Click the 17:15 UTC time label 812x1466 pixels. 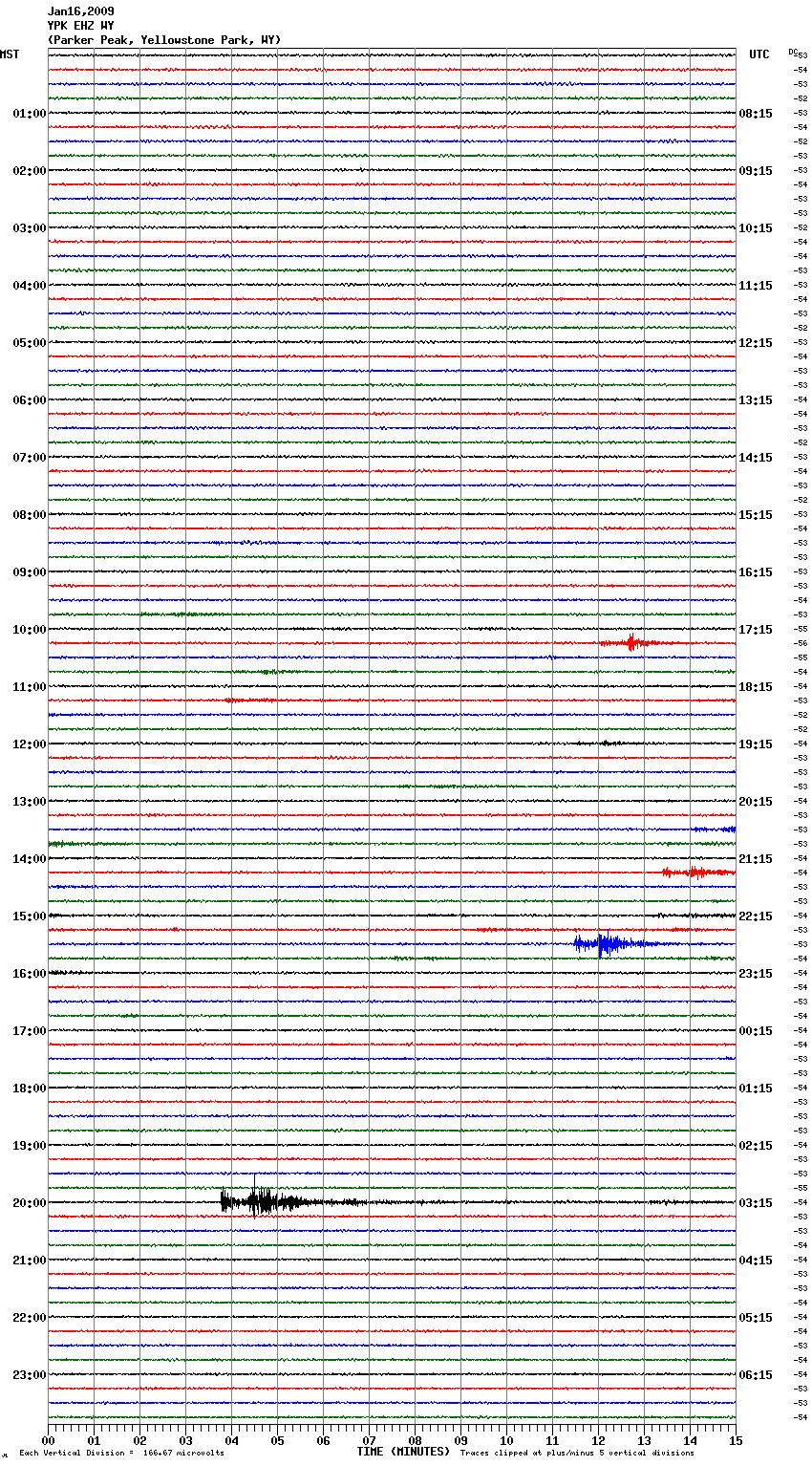click(756, 630)
